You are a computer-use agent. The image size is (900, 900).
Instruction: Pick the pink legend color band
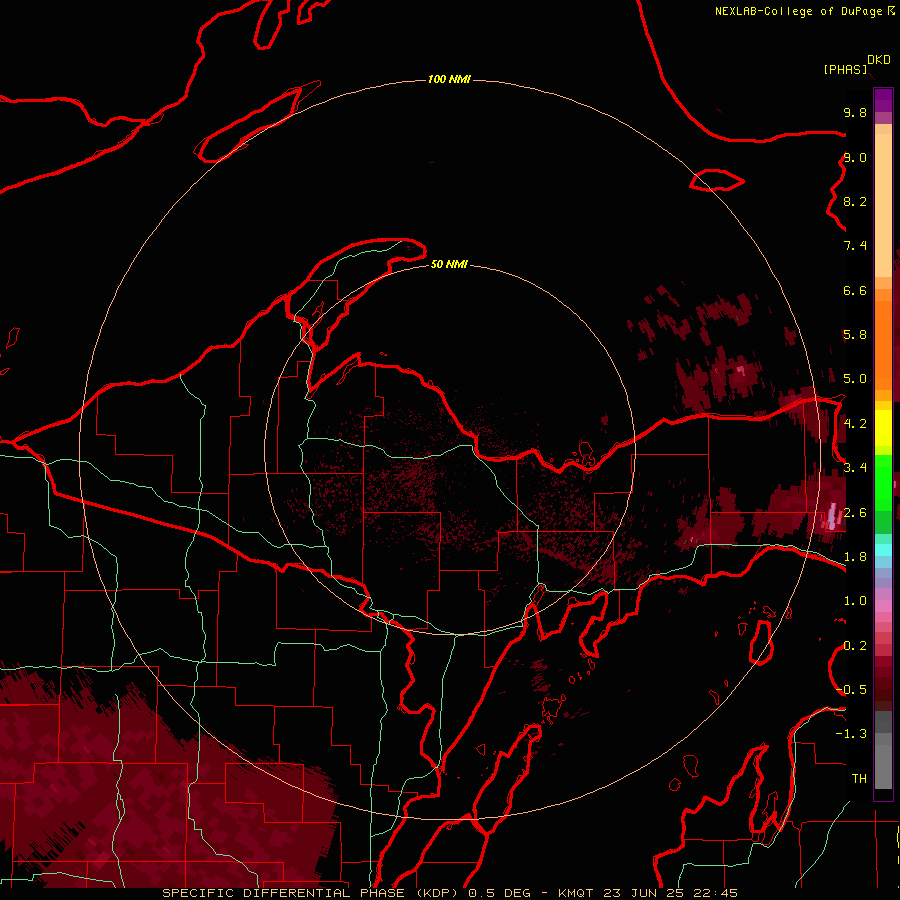click(x=883, y=606)
